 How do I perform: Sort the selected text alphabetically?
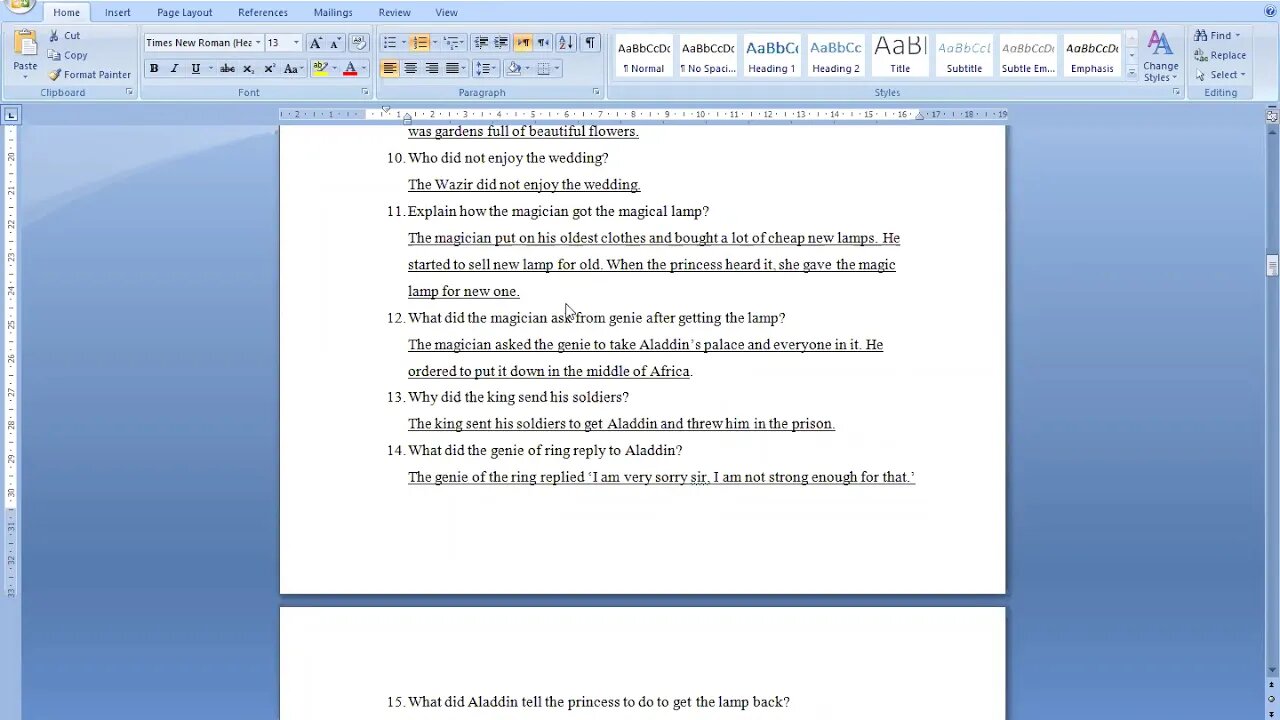point(565,42)
